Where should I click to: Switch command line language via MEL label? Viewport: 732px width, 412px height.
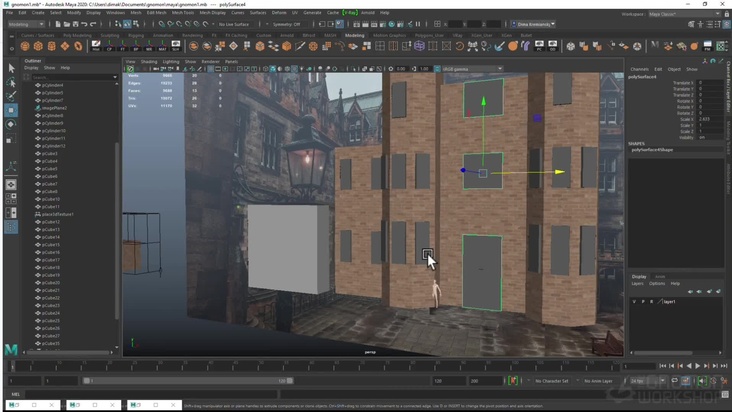tap(15, 394)
